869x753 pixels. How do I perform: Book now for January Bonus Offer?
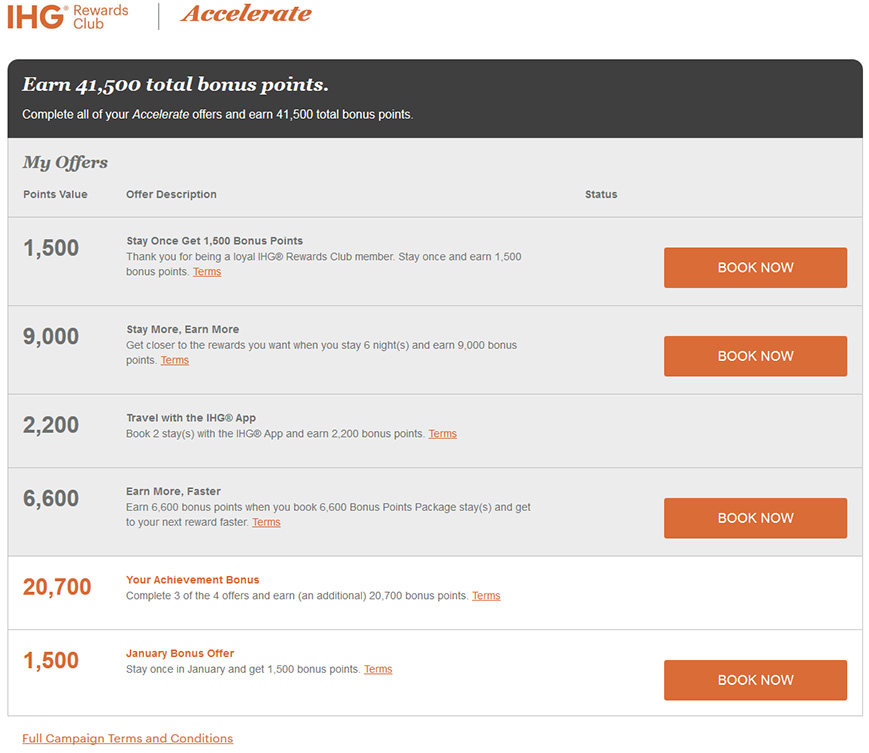[x=755, y=680]
